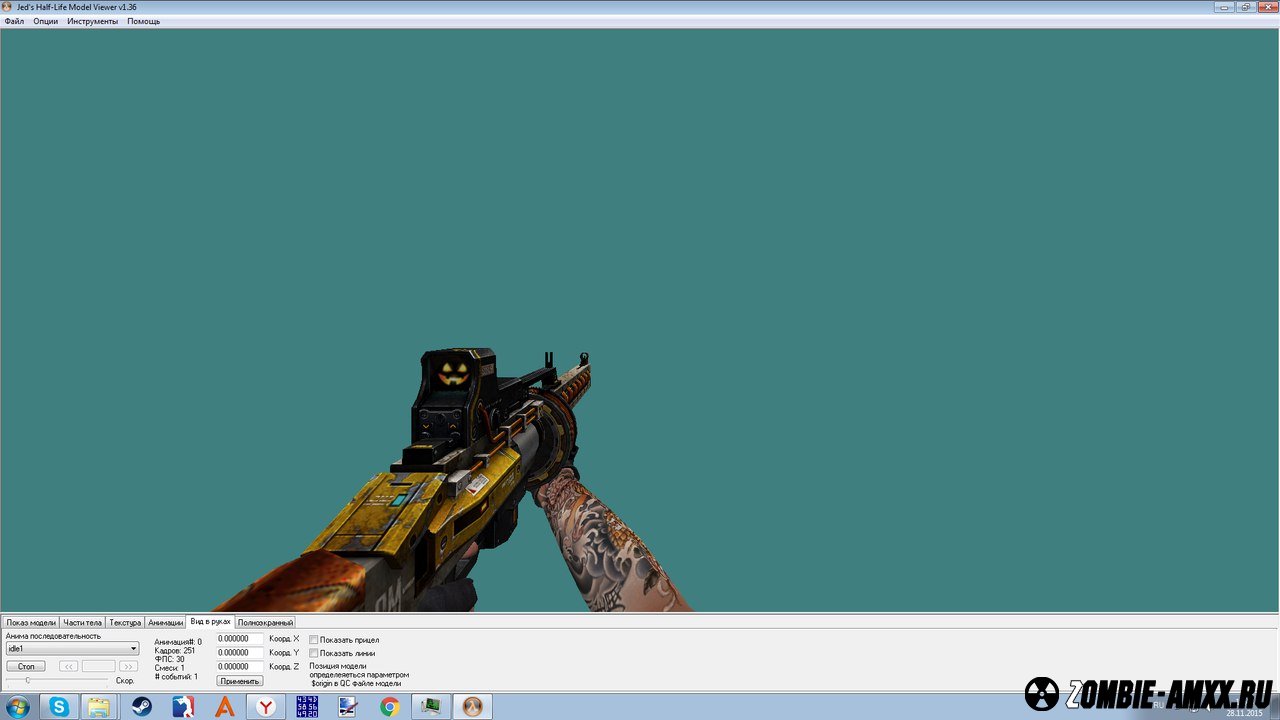Viewport: 1280px width, 720px height.
Task: Click the Коорд. Y input field
Action: [240, 652]
